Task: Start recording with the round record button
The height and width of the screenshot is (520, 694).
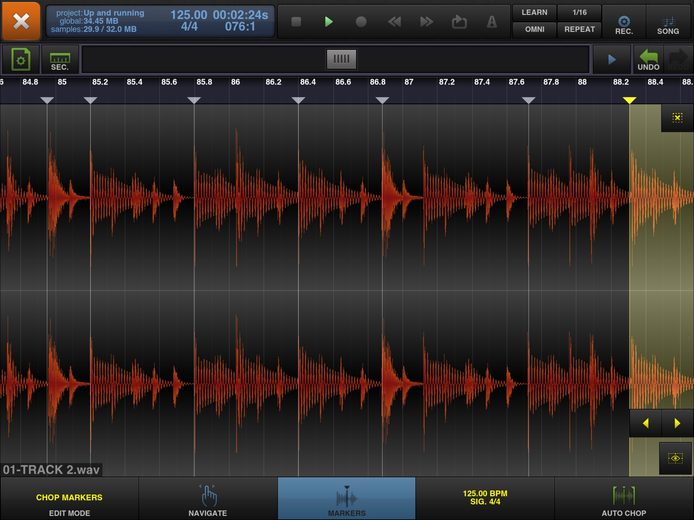Action: 361,22
